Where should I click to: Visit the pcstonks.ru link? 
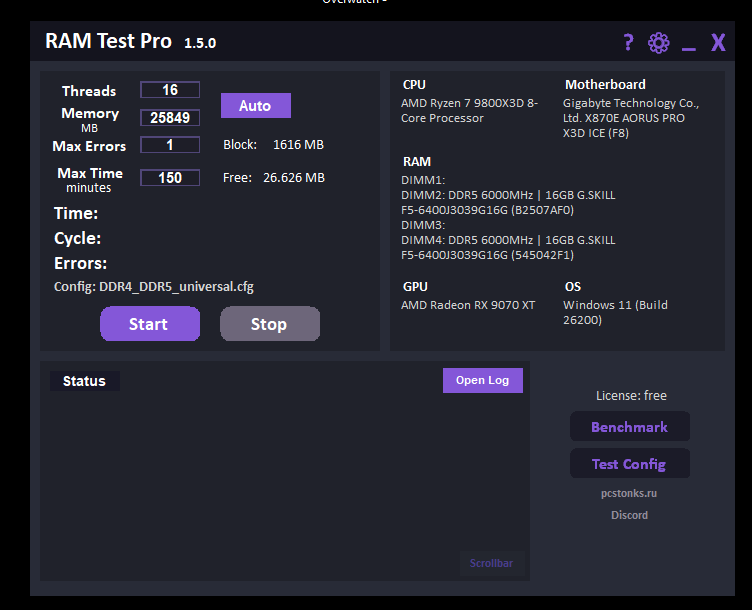click(x=629, y=493)
